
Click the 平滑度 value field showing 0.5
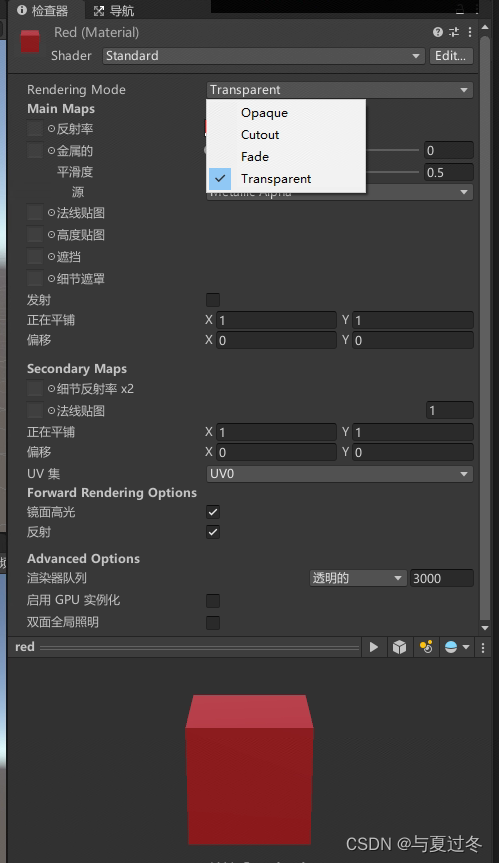tap(449, 173)
